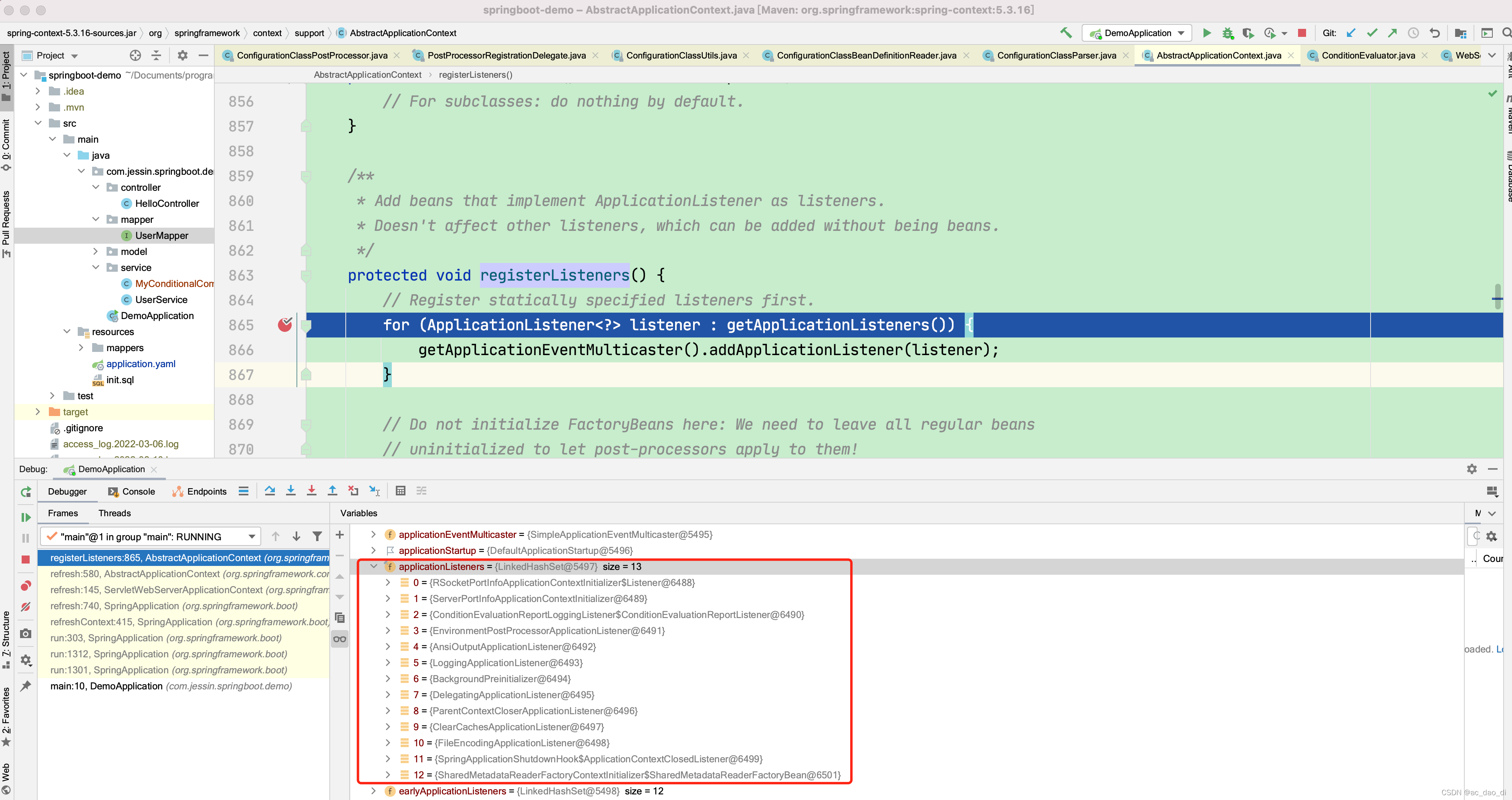1512x800 pixels.
Task: Open the DemoApplication run configuration dropdown
Action: (x=1136, y=33)
